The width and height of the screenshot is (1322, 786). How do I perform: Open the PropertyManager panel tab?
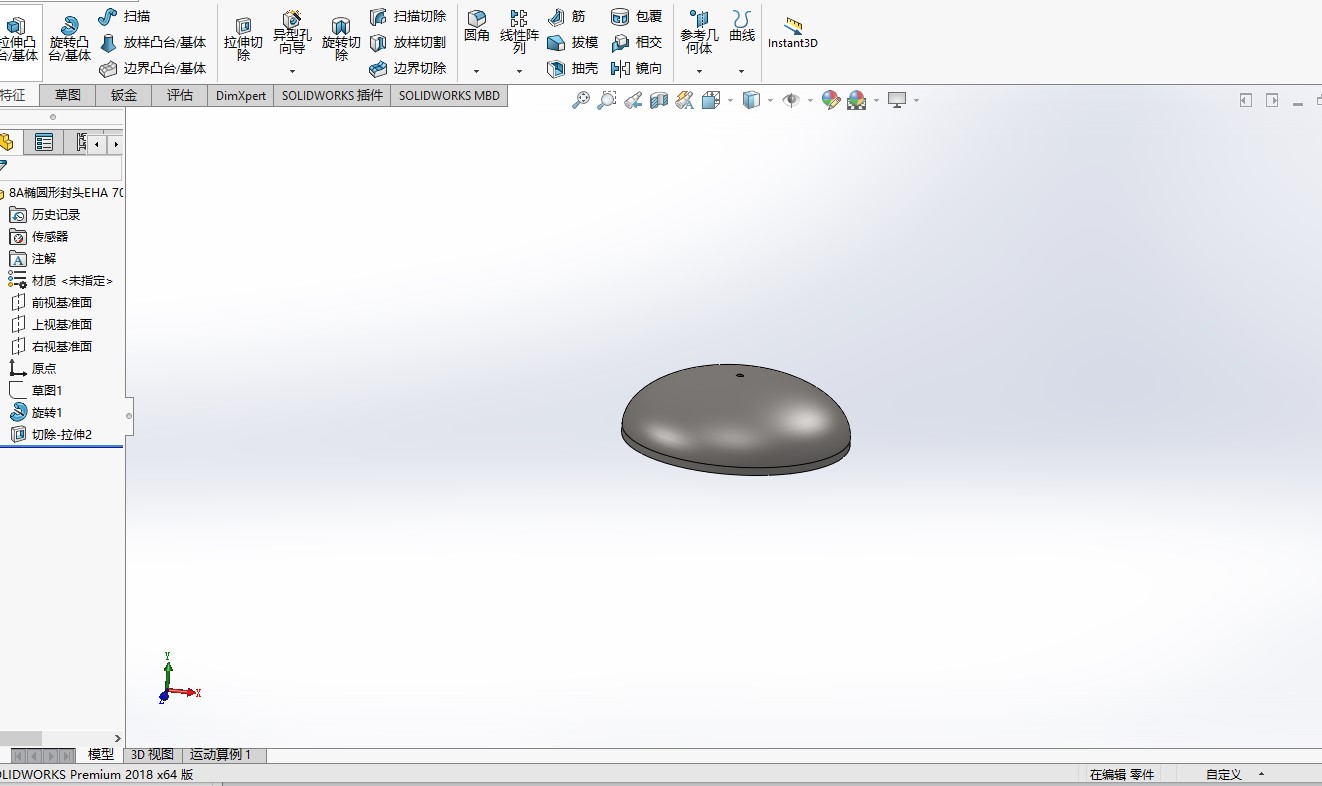(x=44, y=142)
